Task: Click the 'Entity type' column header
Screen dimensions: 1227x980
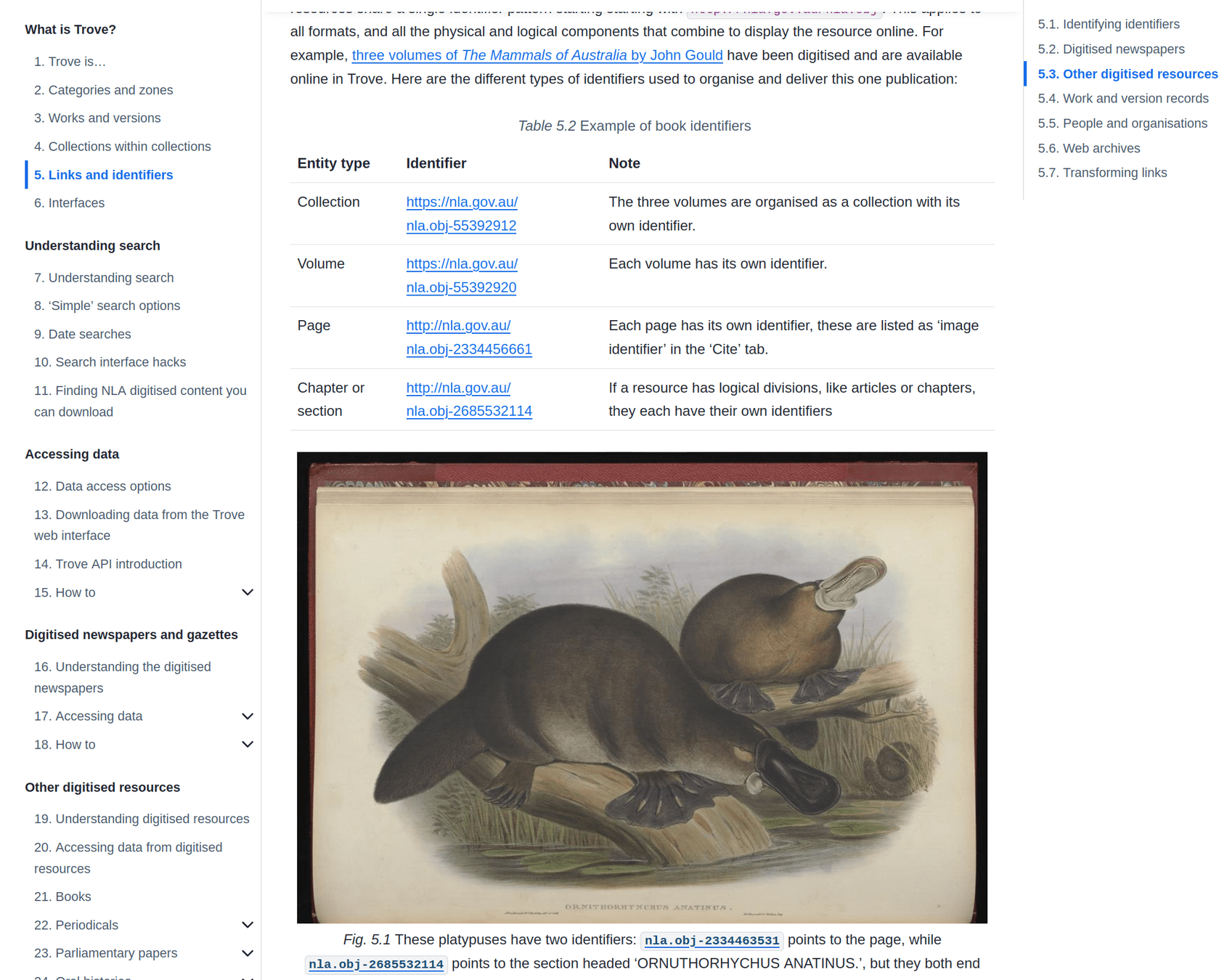Action: point(333,163)
